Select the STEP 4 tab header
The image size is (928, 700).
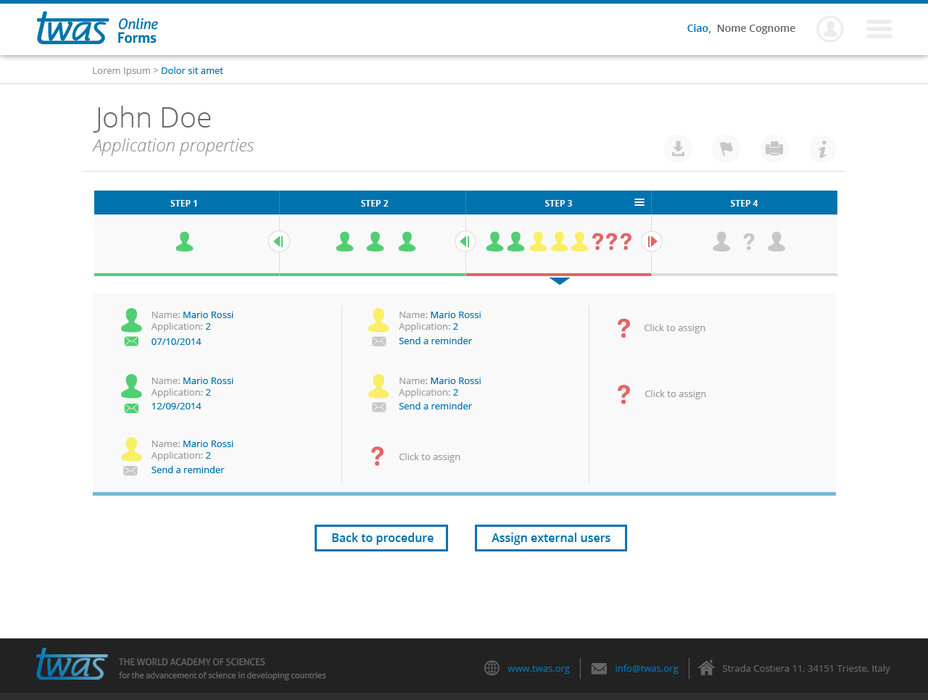pyautogui.click(x=744, y=203)
